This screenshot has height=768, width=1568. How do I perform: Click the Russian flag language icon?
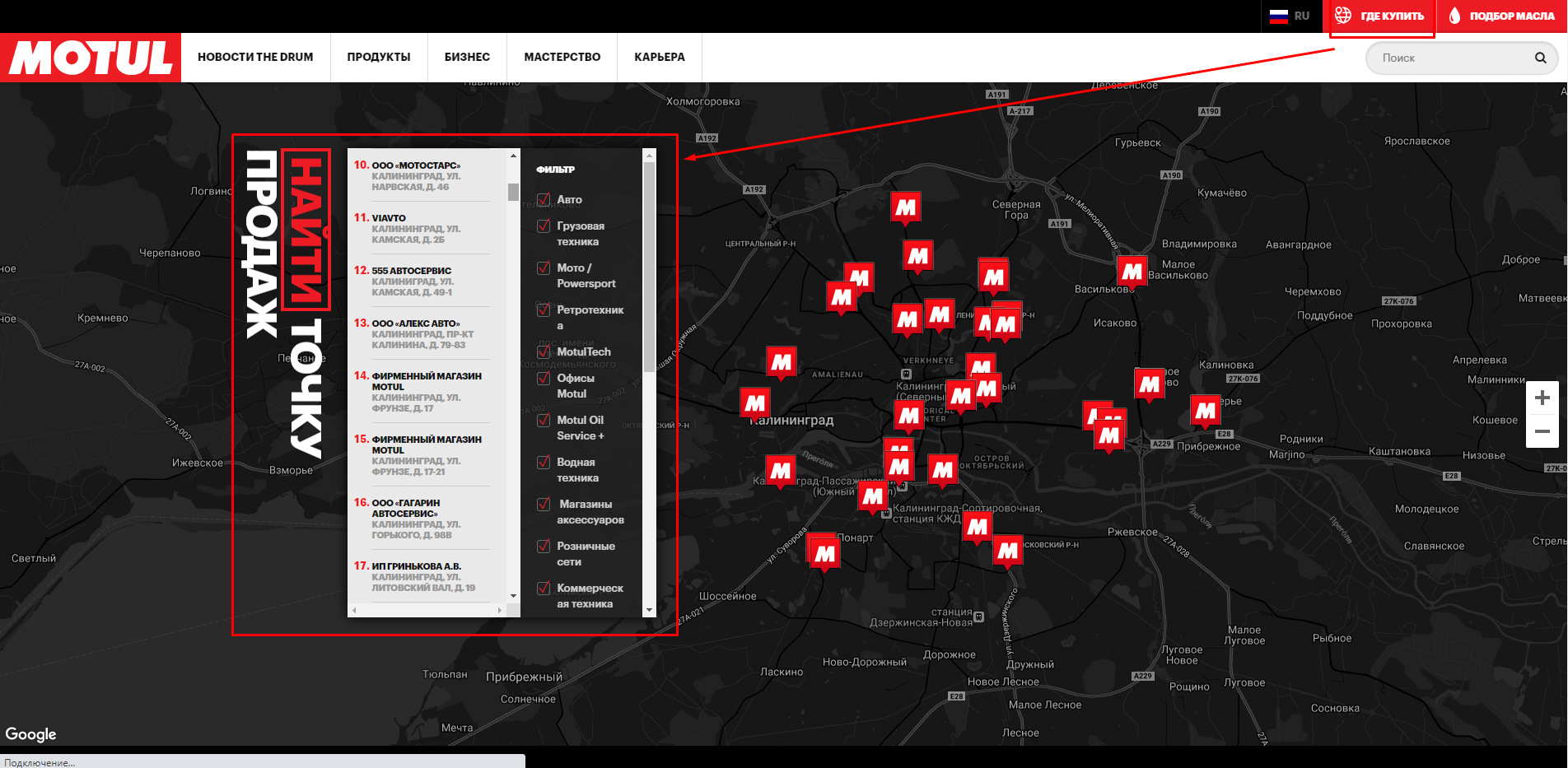[x=1278, y=16]
